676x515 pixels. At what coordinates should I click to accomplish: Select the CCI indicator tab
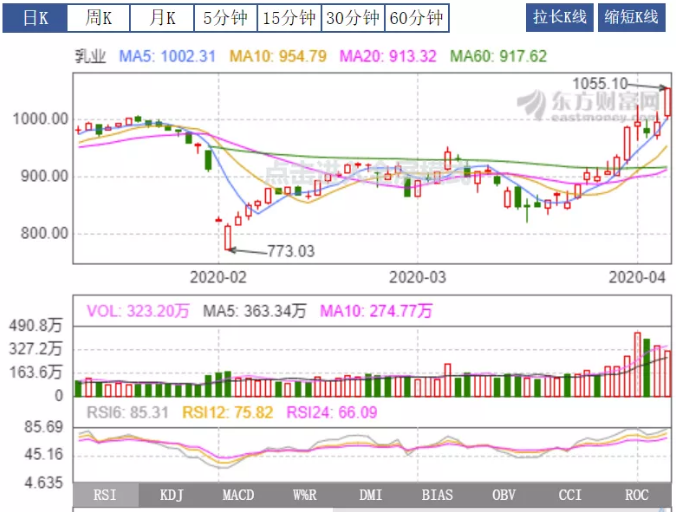click(x=570, y=495)
